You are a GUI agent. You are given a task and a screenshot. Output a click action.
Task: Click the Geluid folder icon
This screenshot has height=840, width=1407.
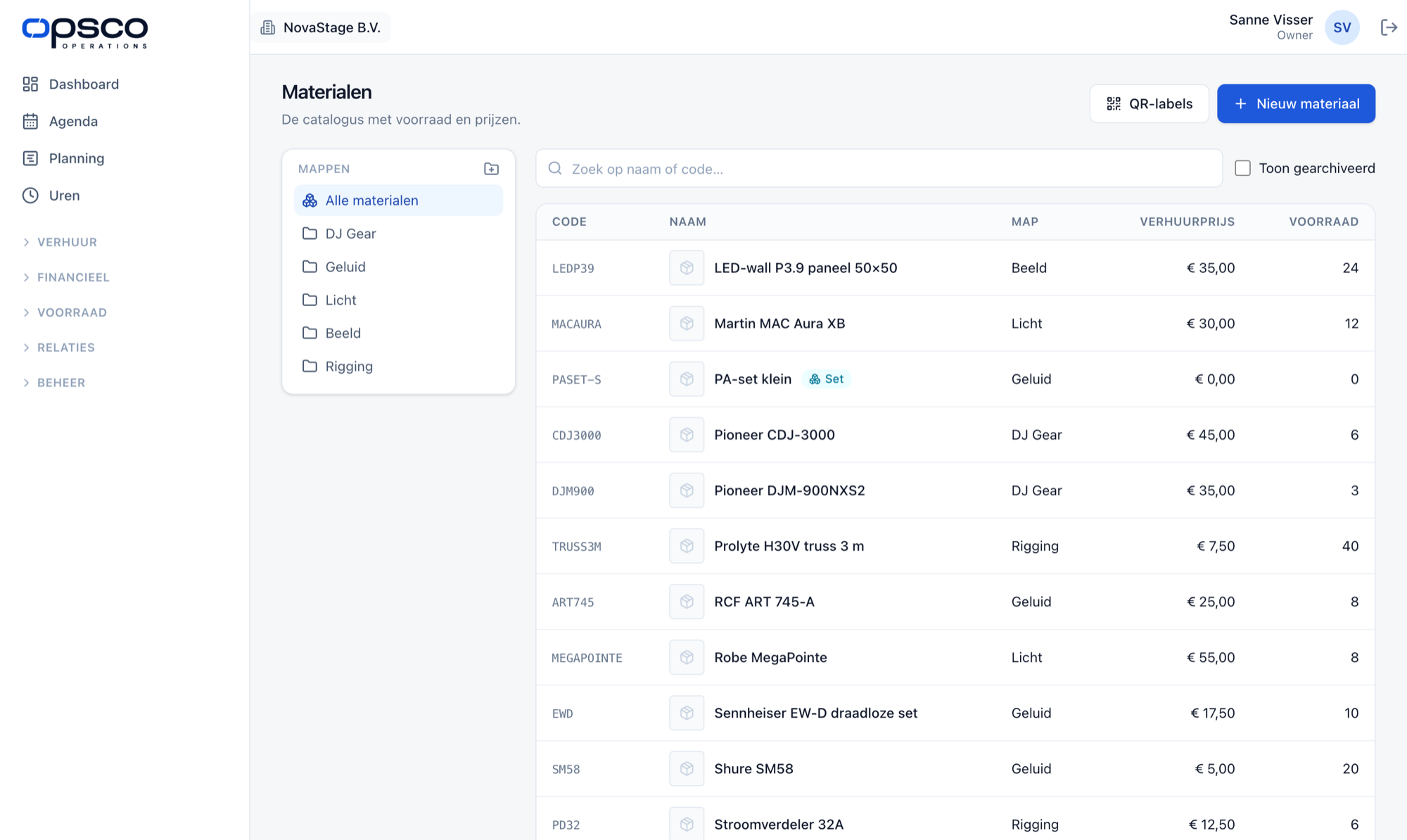tap(310, 267)
